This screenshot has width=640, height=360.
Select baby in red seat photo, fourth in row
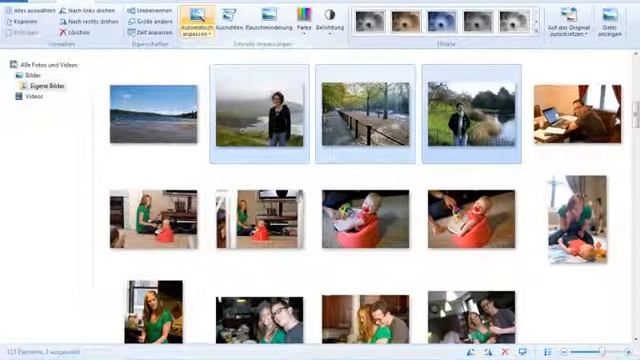[x=471, y=219]
